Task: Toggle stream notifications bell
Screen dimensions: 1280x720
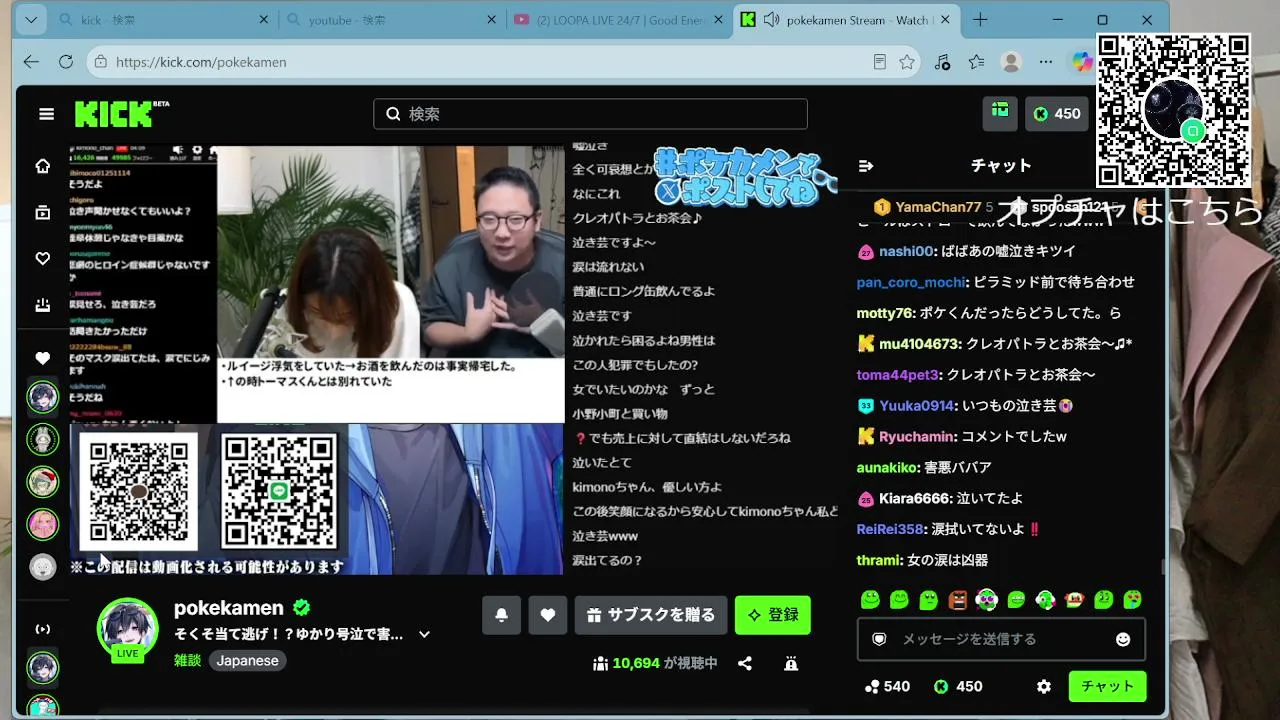Action: (501, 615)
